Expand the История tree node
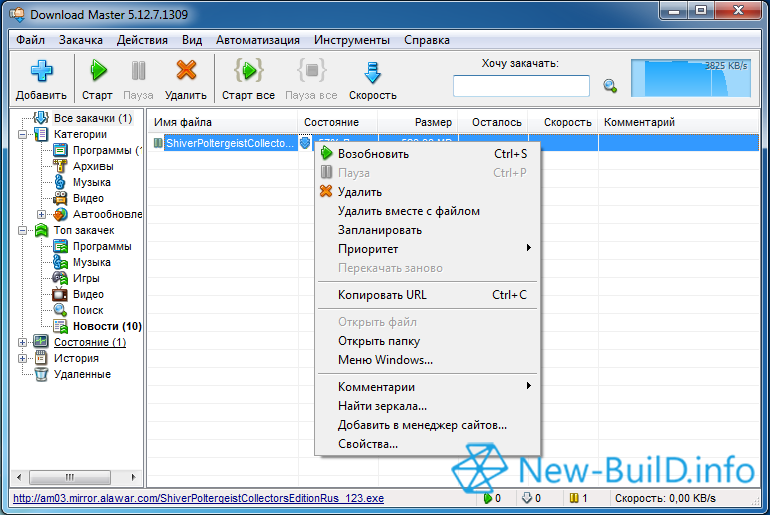Screen dimensions: 770x515 [23, 358]
